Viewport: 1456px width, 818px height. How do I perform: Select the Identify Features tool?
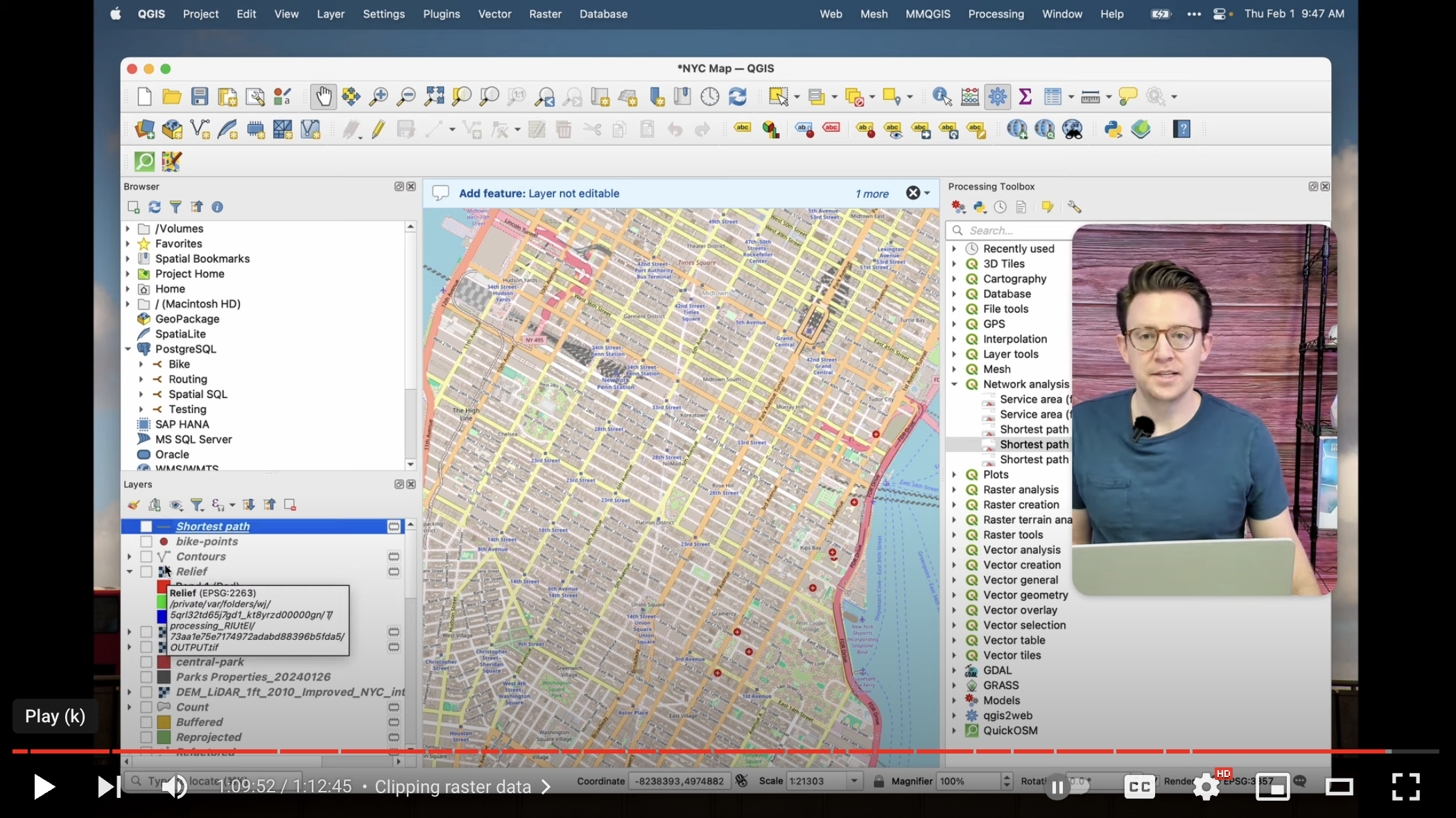(942, 96)
